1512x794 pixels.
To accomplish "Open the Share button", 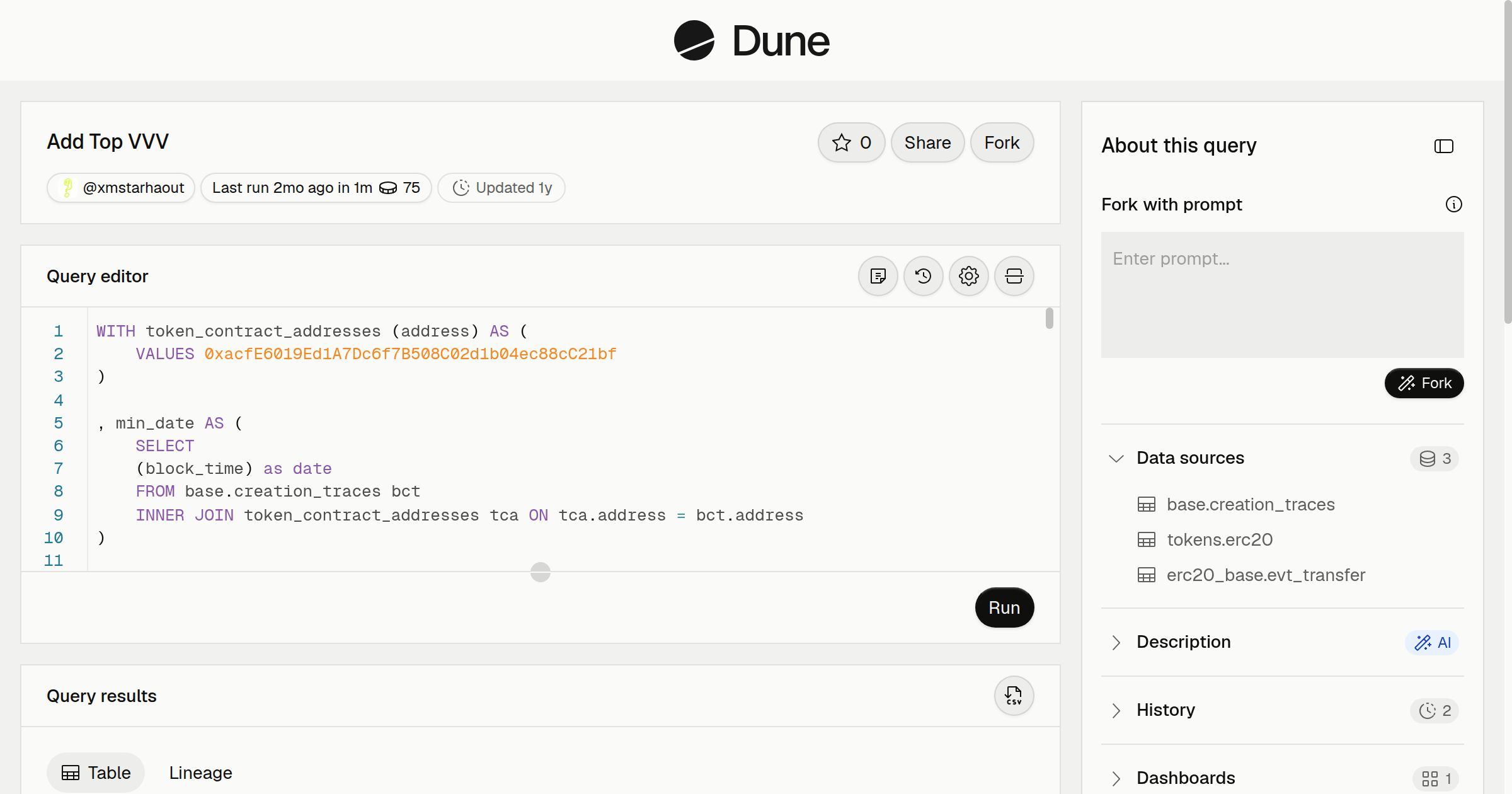I will [x=927, y=142].
